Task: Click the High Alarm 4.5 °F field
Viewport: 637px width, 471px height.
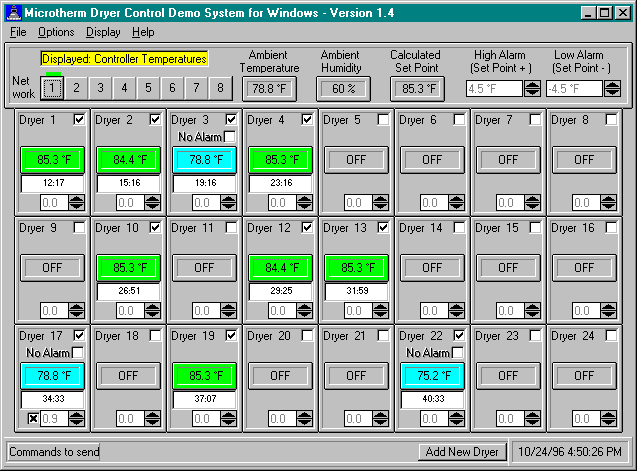Action: click(494, 88)
